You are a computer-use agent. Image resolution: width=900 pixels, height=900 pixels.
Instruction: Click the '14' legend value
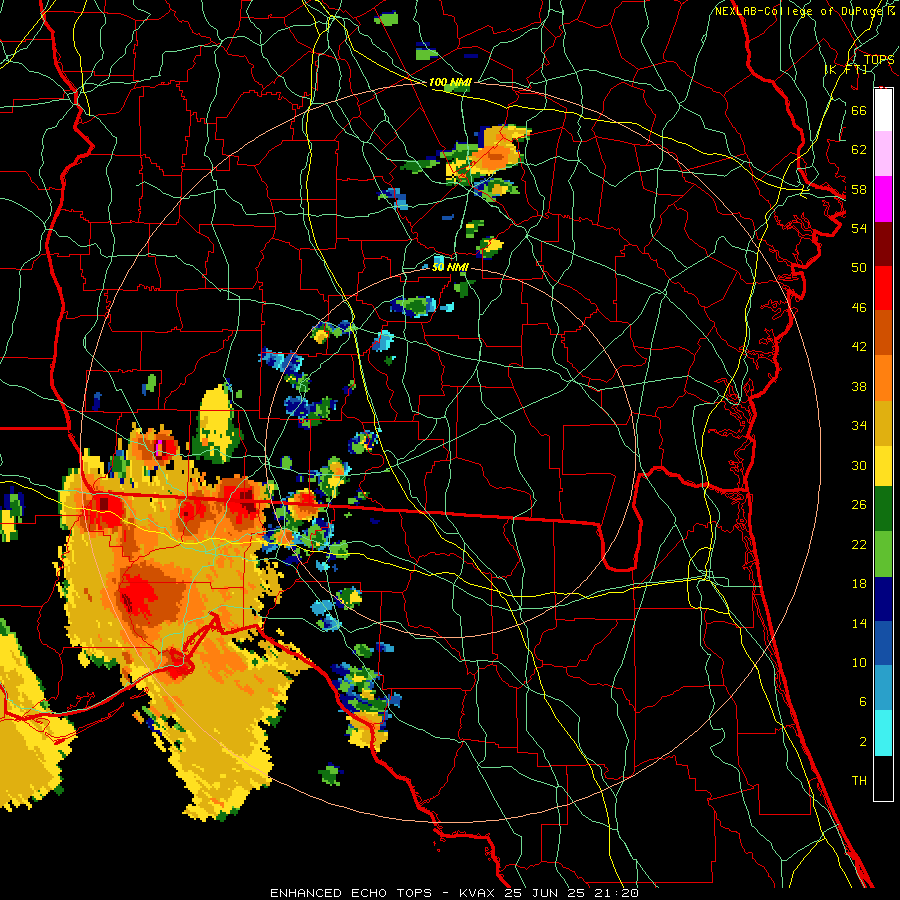[859, 623]
